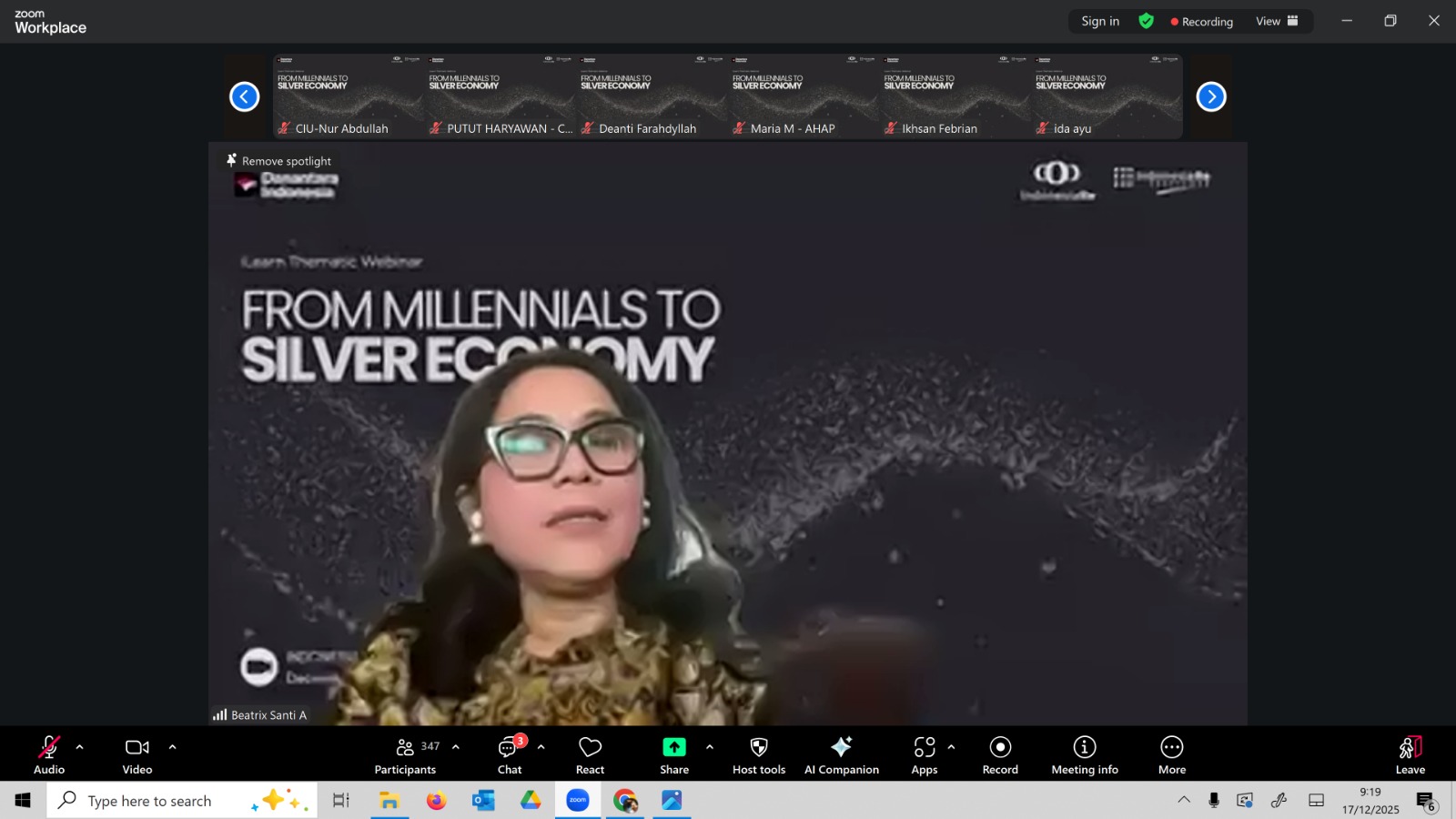Expand the share options chevron
The height and width of the screenshot is (819, 1456).
coord(710,747)
